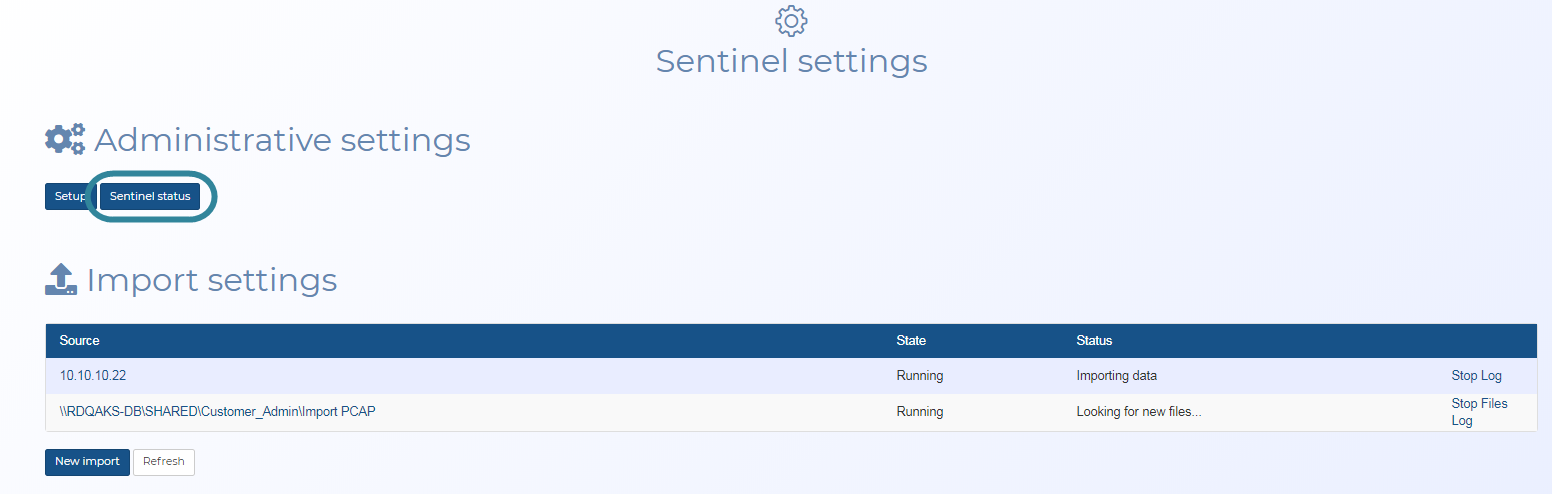The height and width of the screenshot is (494, 1552).
Task: Click the State column header
Action: click(911, 341)
